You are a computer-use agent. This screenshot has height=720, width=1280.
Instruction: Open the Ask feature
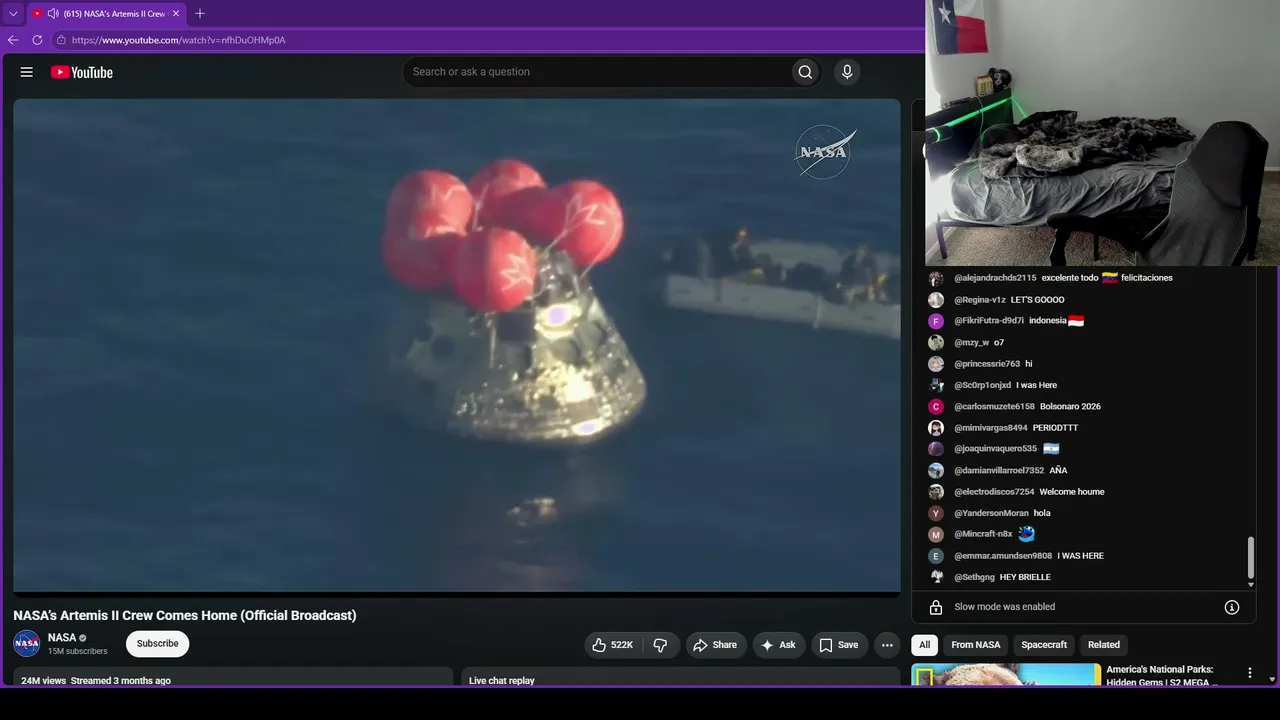click(x=779, y=645)
